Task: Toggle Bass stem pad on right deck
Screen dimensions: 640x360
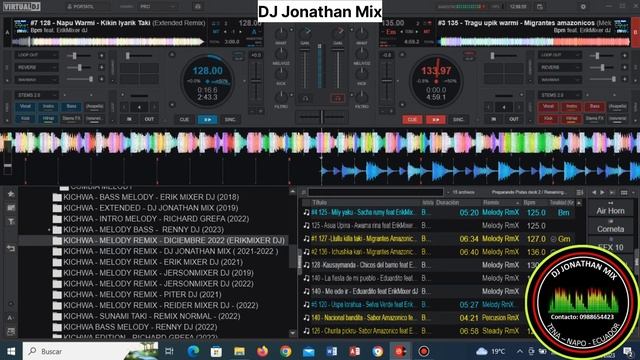Action: point(594,107)
